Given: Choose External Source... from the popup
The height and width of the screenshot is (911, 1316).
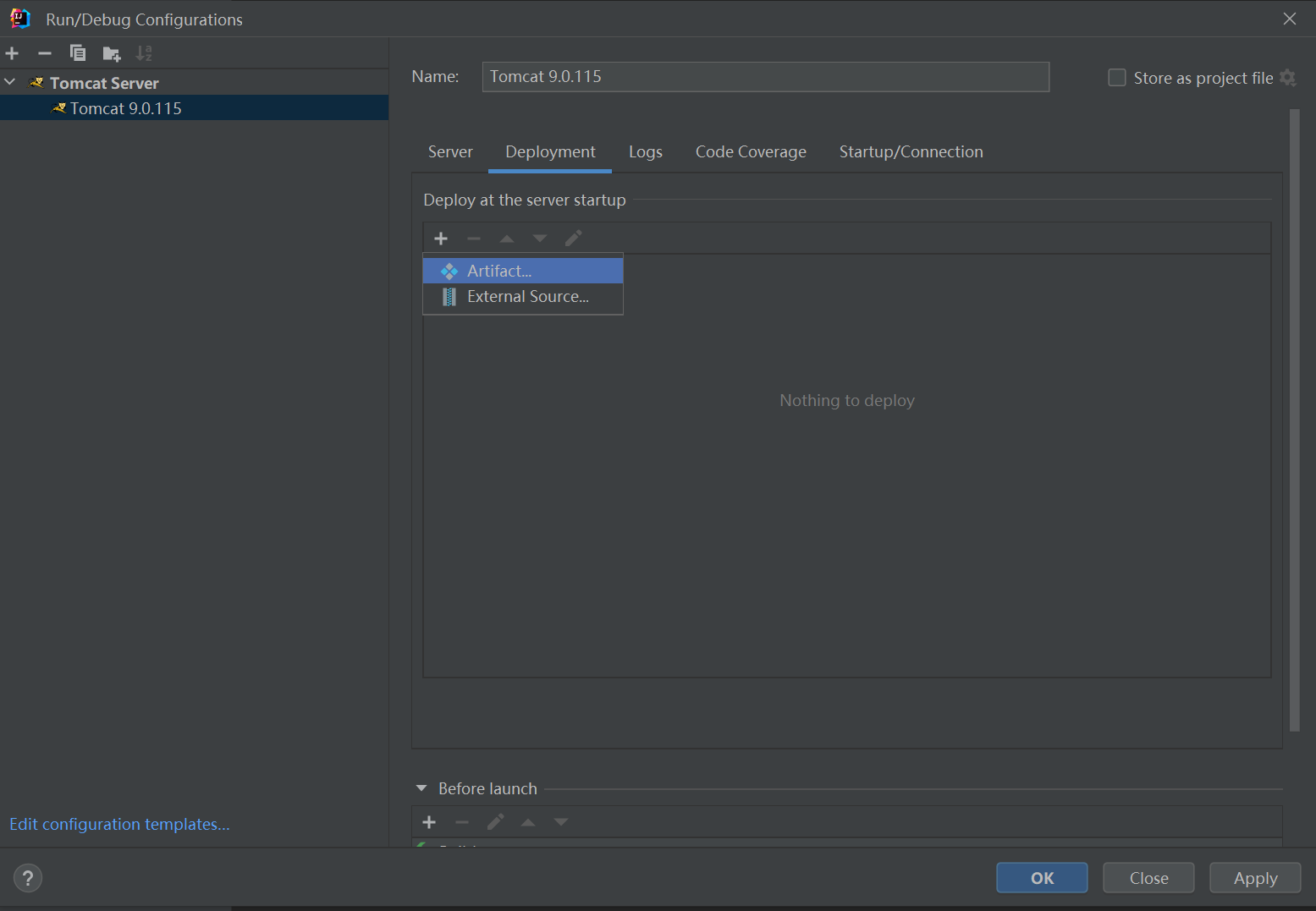Looking at the screenshot, I should pyautogui.click(x=523, y=297).
